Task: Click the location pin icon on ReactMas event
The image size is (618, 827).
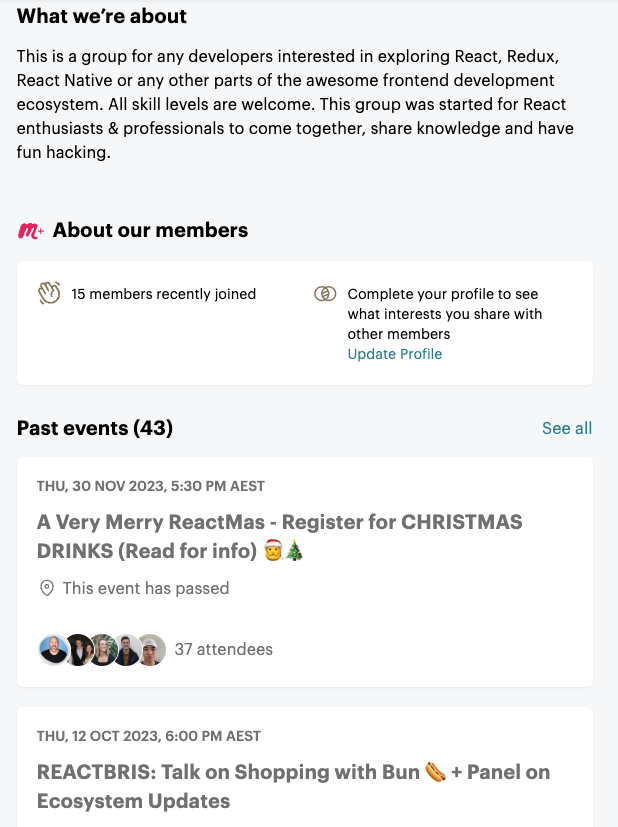Action: point(46,588)
